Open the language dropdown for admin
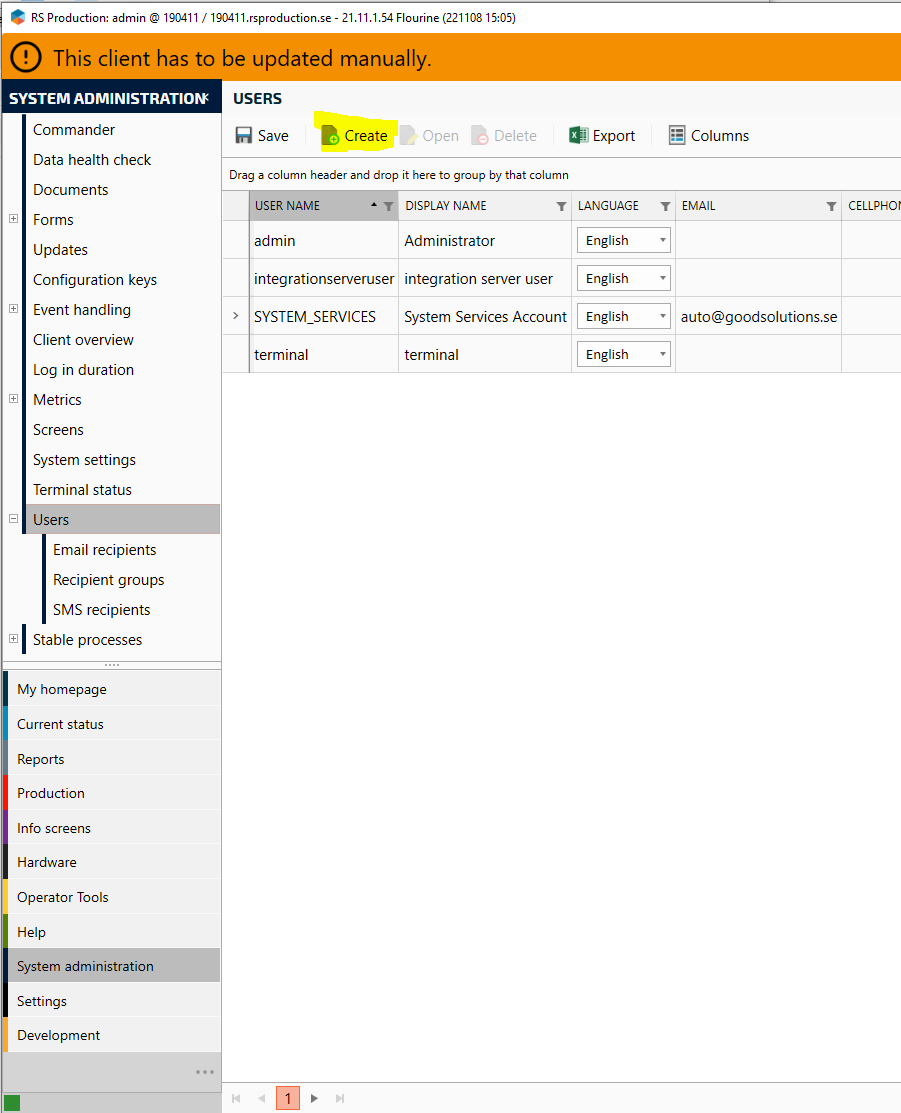This screenshot has height=1113, width=901. click(x=662, y=241)
